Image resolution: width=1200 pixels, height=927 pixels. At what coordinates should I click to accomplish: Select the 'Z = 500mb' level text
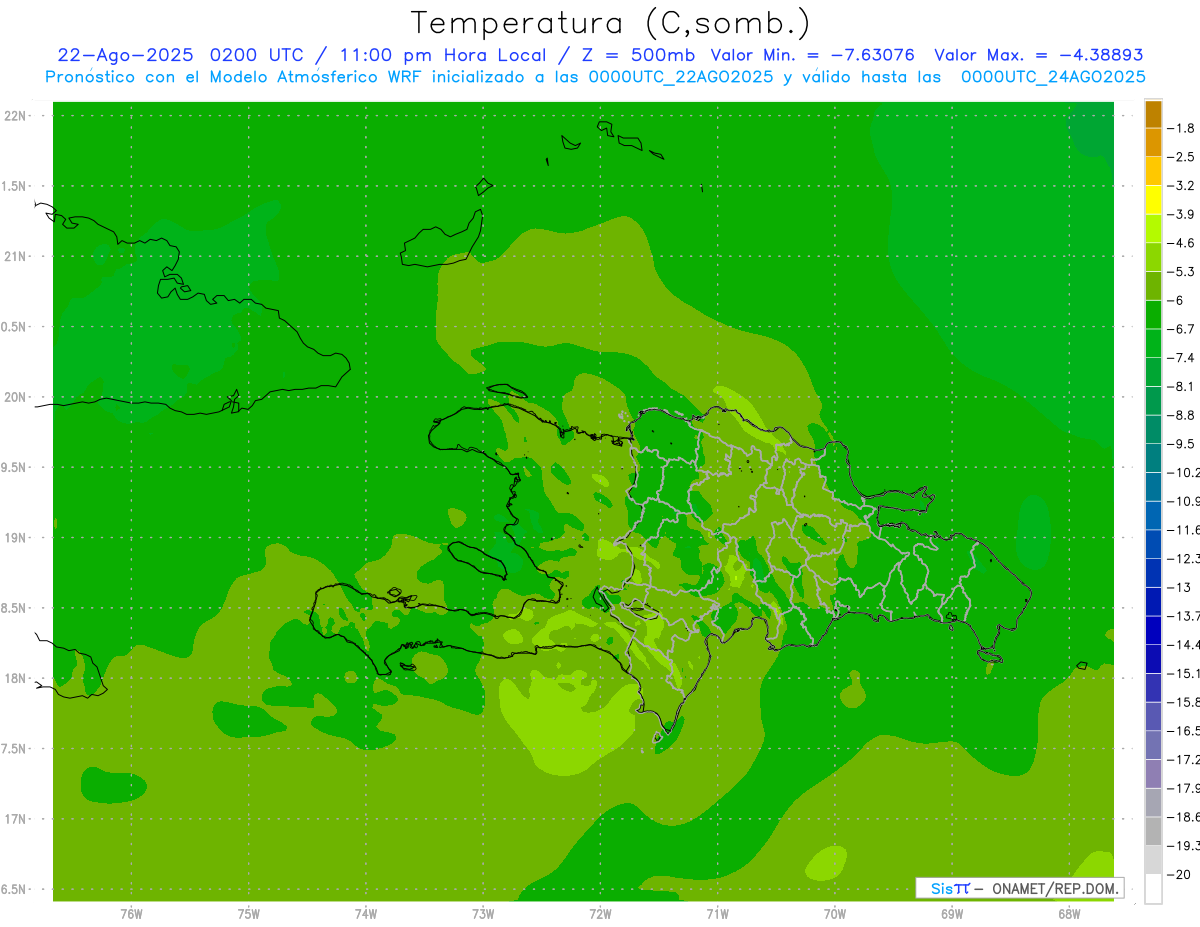point(637,55)
